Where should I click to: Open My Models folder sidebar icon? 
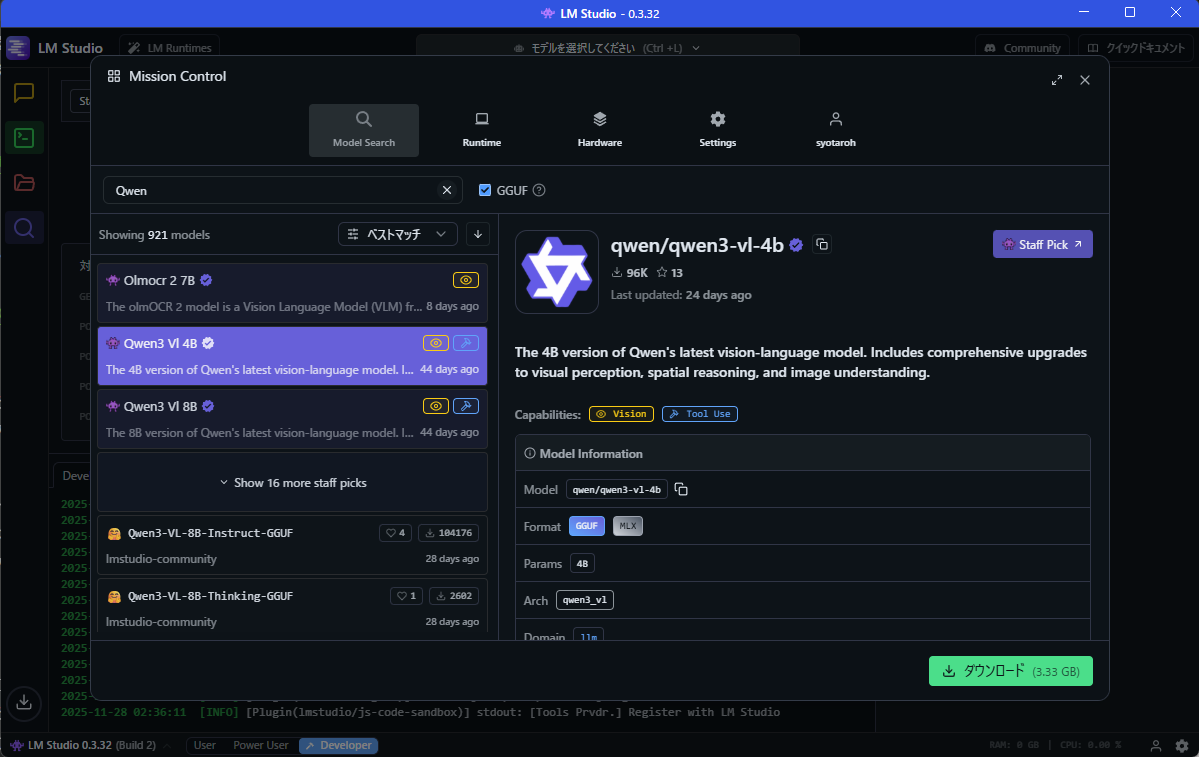click(x=24, y=183)
